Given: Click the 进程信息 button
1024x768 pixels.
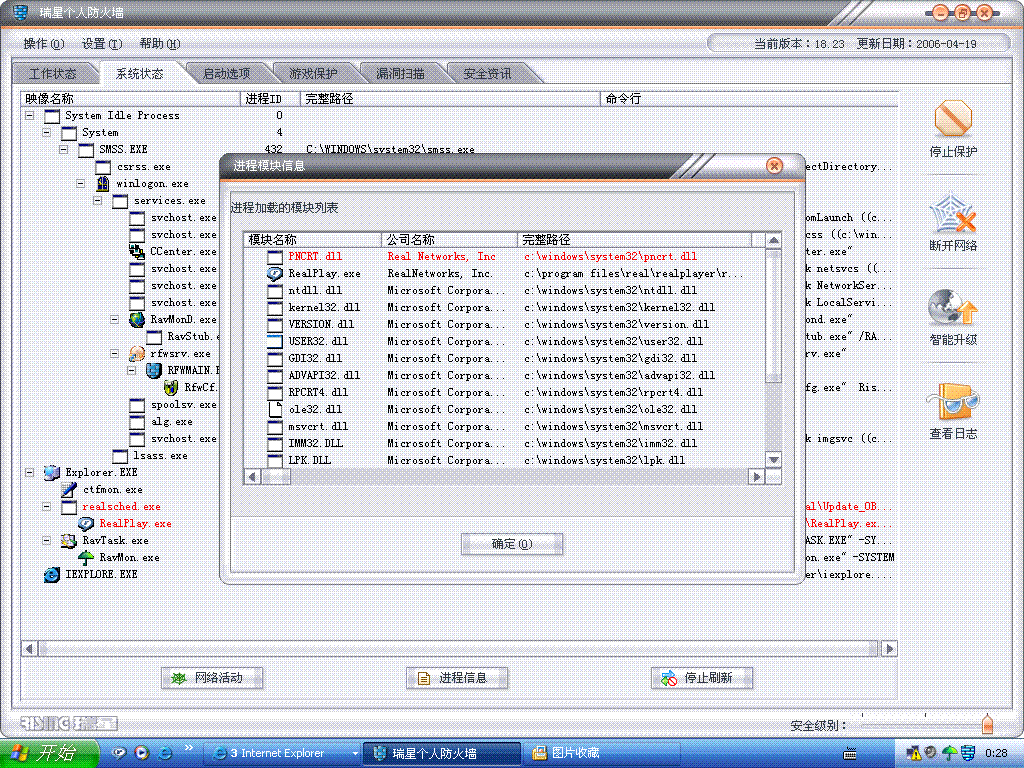Looking at the screenshot, I should (457, 678).
